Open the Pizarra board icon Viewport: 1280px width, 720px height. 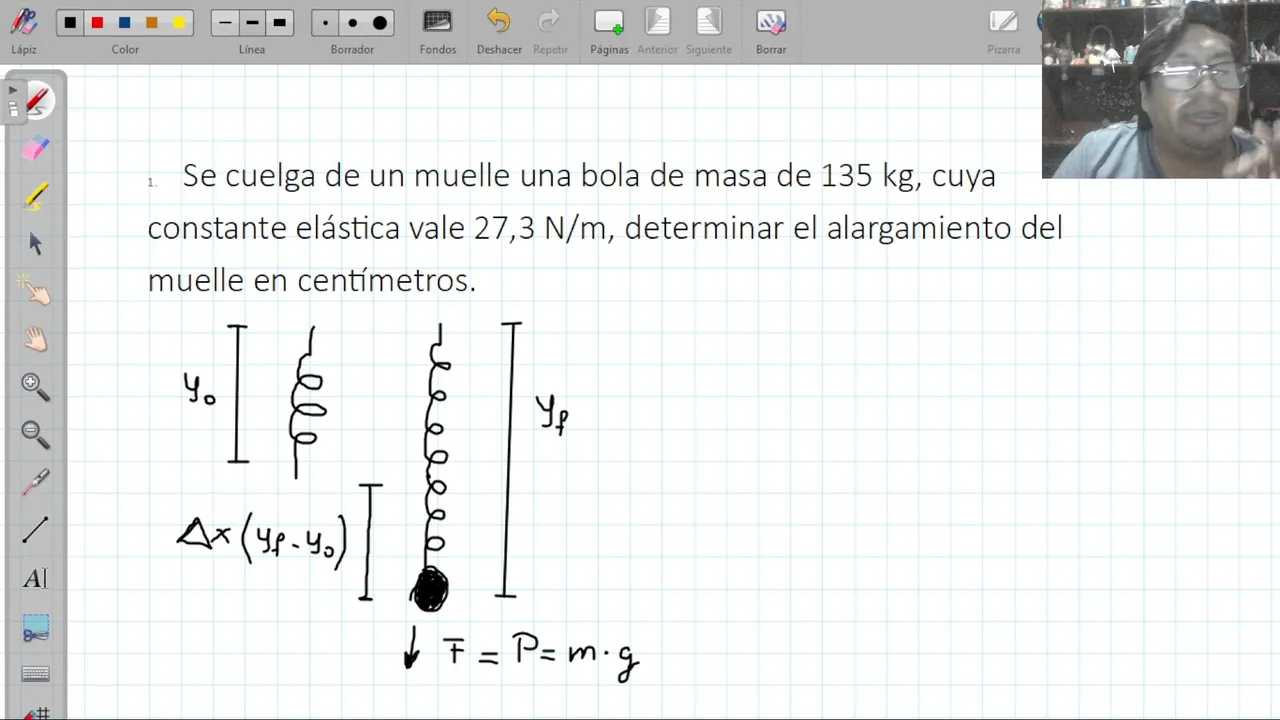(x=1004, y=31)
